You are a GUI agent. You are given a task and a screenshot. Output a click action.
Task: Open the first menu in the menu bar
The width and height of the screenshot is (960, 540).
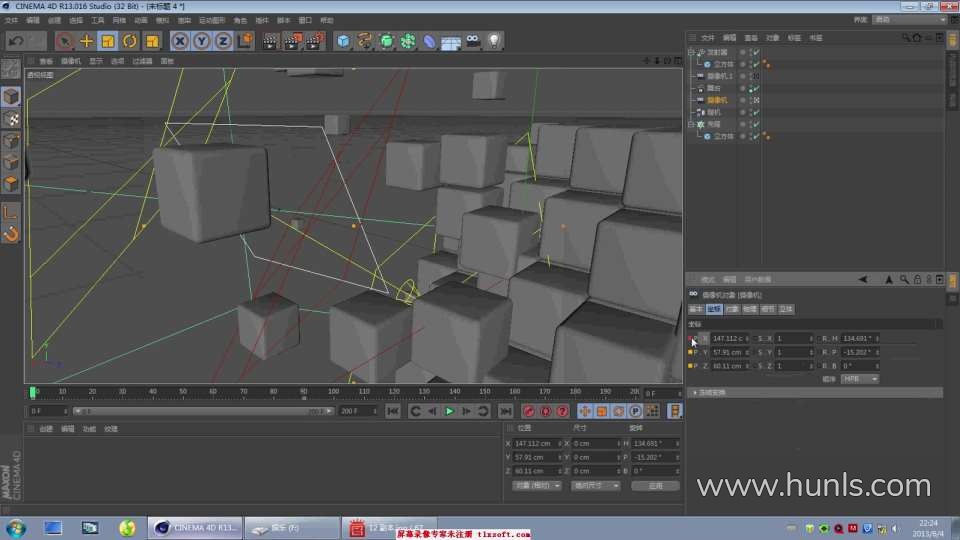(12, 20)
